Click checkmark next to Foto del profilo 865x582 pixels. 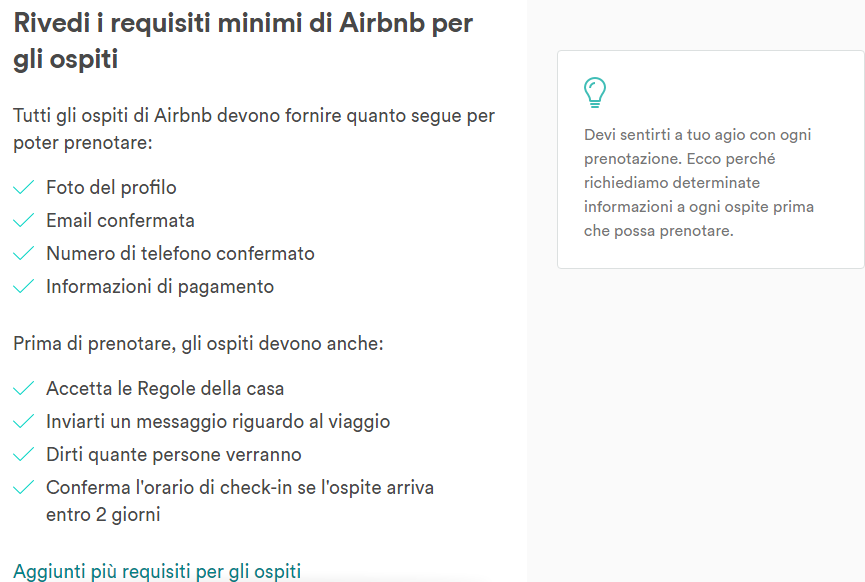[24, 188]
